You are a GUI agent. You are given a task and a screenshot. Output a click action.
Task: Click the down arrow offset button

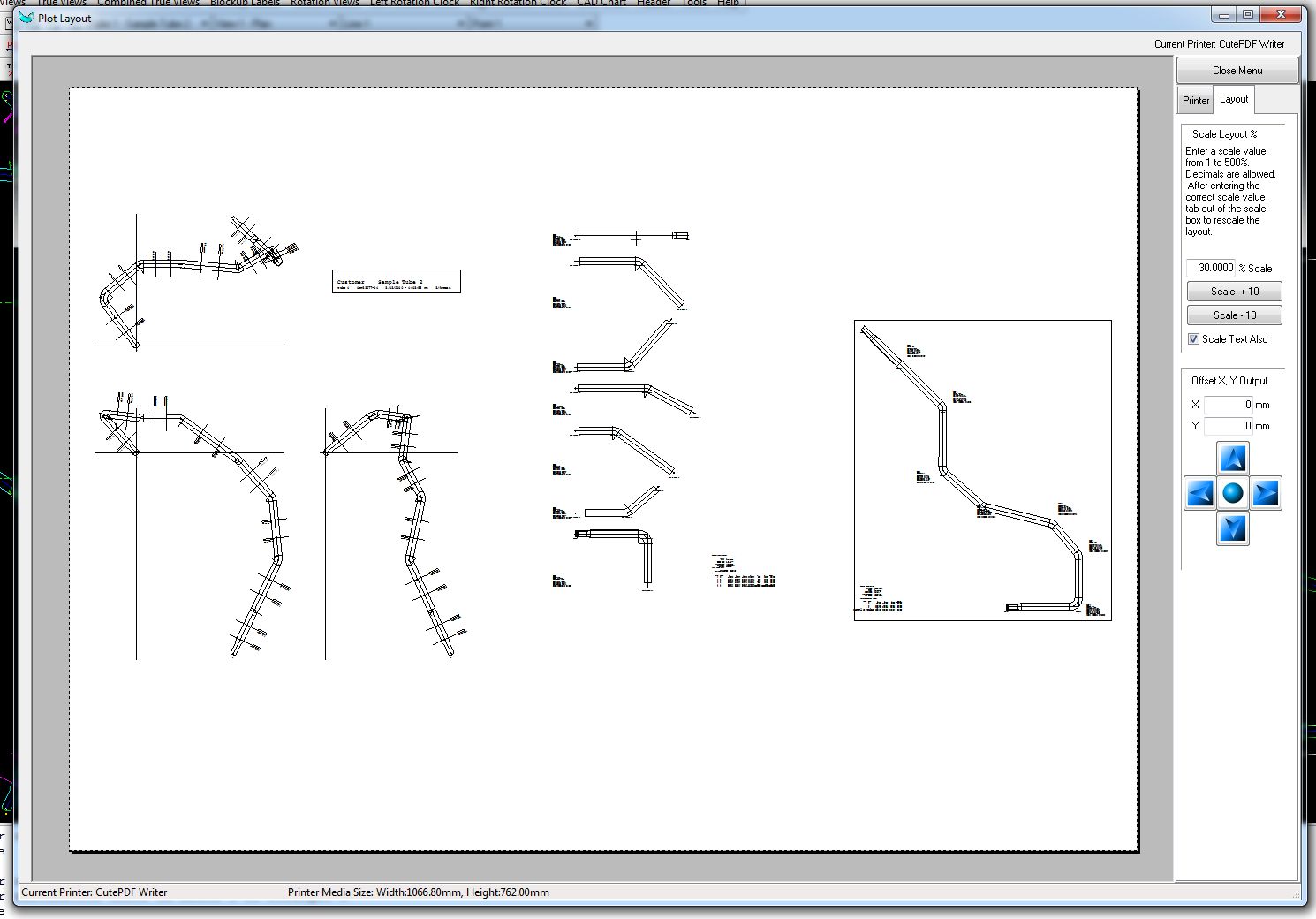[x=1233, y=528]
